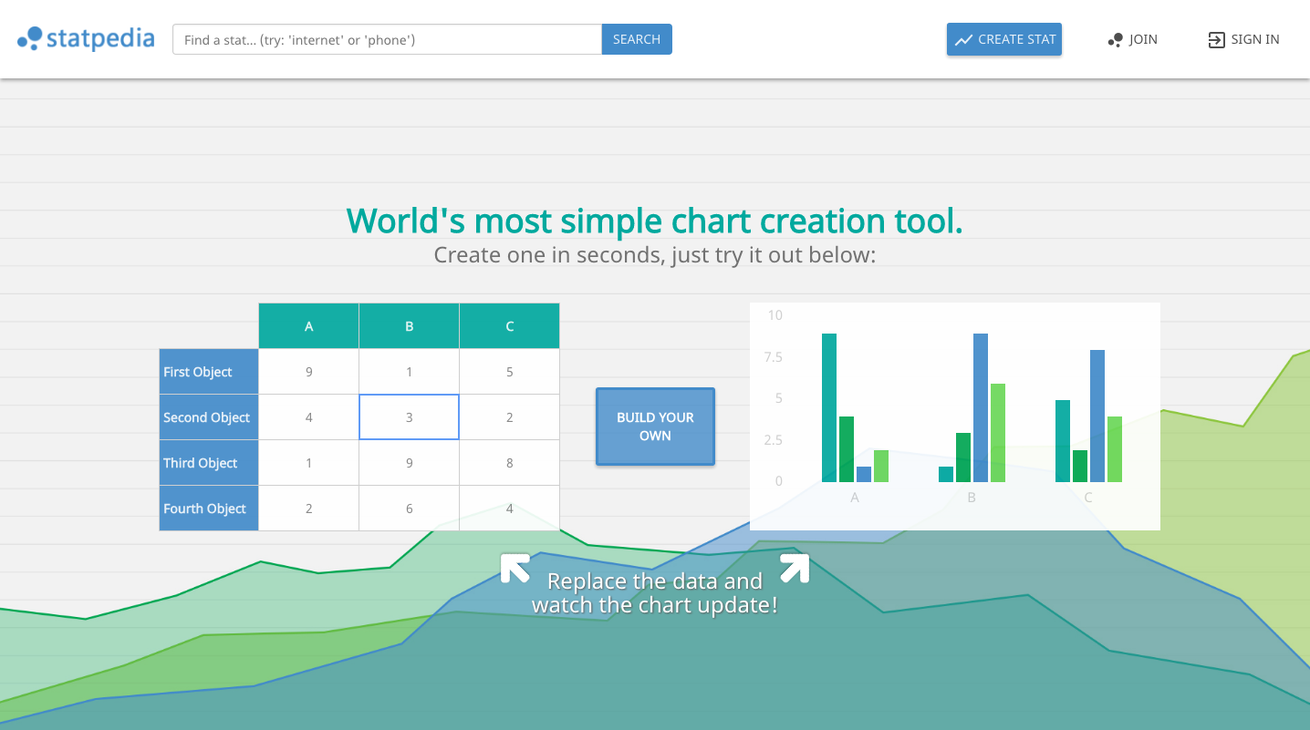
Task: Click First Object cell in column B
Action: pyautogui.click(x=409, y=372)
